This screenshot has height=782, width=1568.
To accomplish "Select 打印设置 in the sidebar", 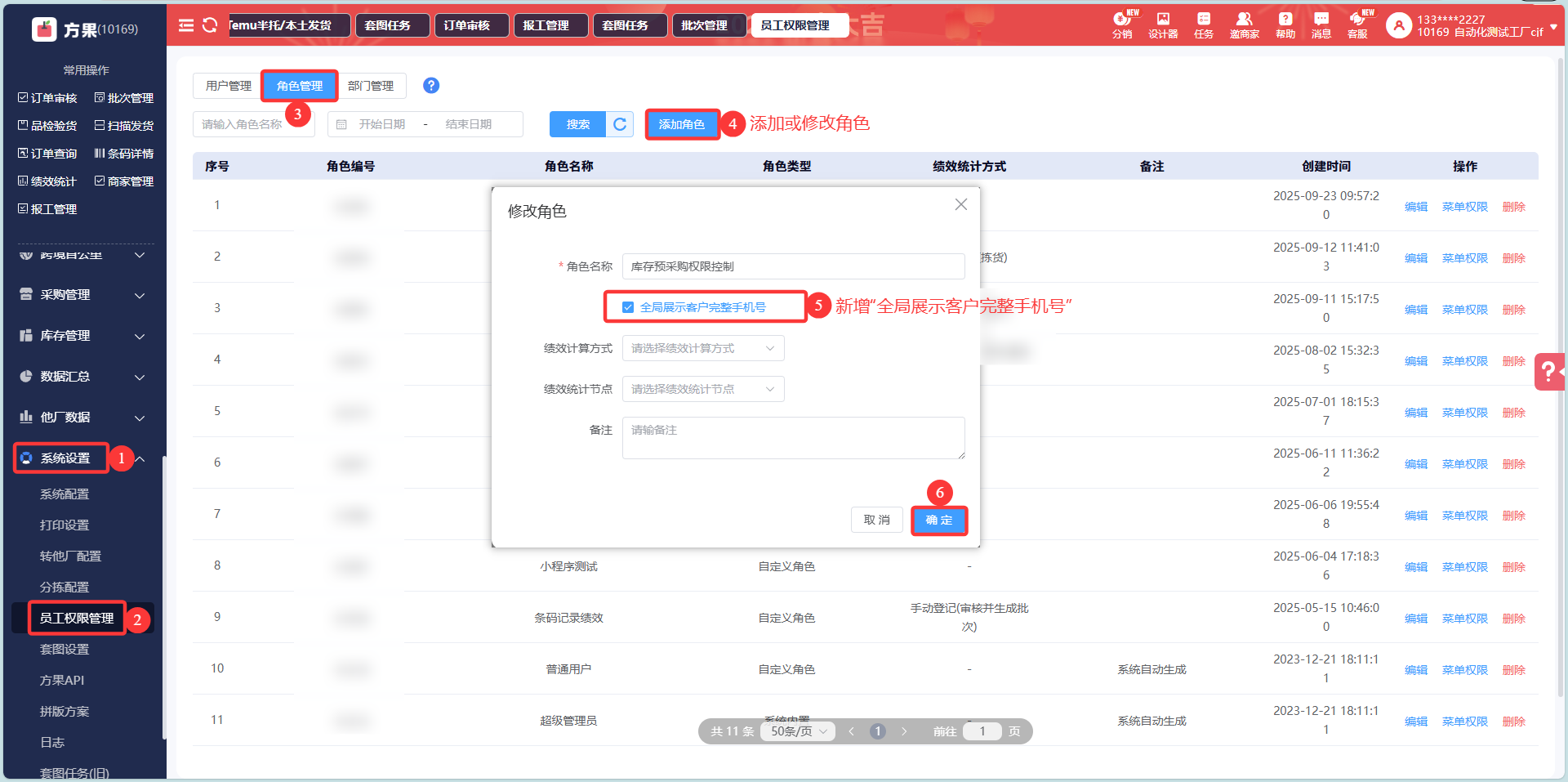I will [x=65, y=525].
